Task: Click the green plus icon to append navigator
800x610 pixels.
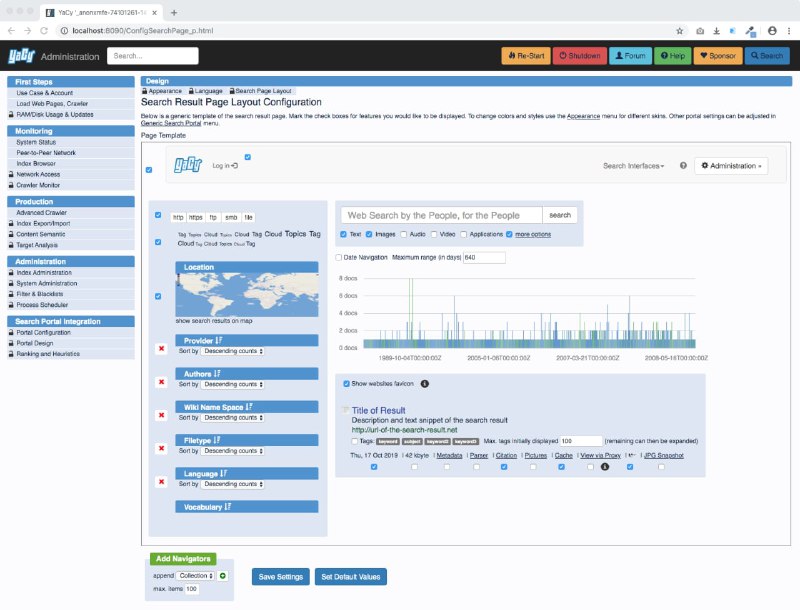Action: point(223,576)
